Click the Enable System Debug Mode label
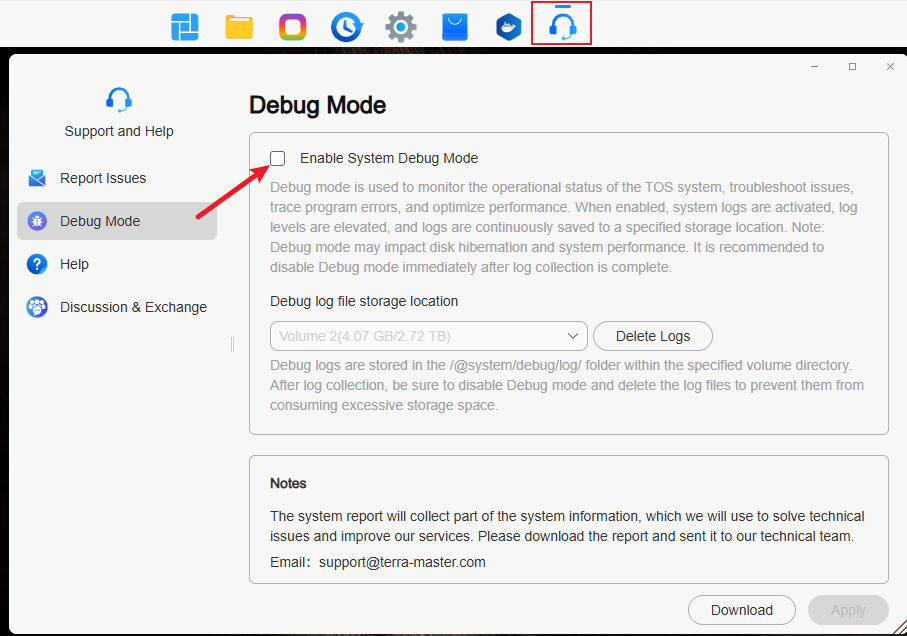 (389, 158)
